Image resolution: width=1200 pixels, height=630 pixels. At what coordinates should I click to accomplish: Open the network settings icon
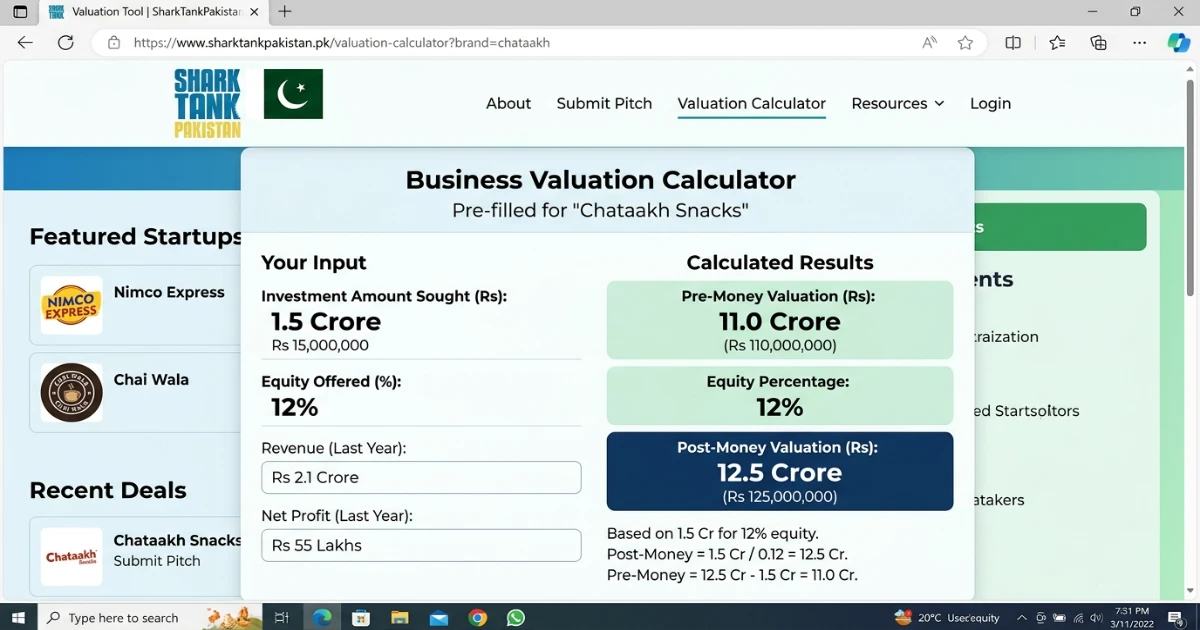pyautogui.click(x=1078, y=618)
